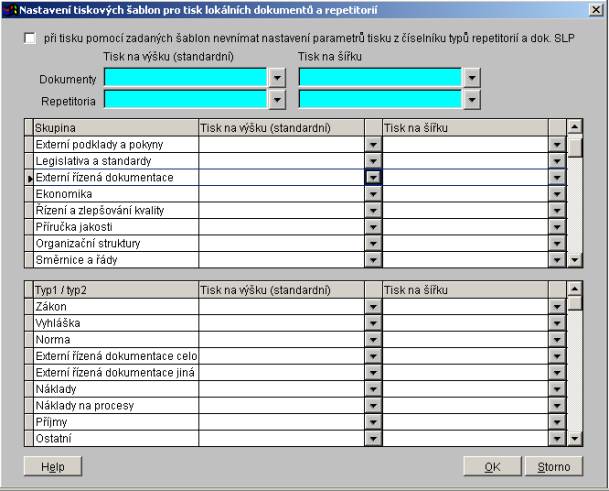Open the Dokumenty landscape print dropdown
This screenshot has width=609, height=491.
(x=472, y=77)
